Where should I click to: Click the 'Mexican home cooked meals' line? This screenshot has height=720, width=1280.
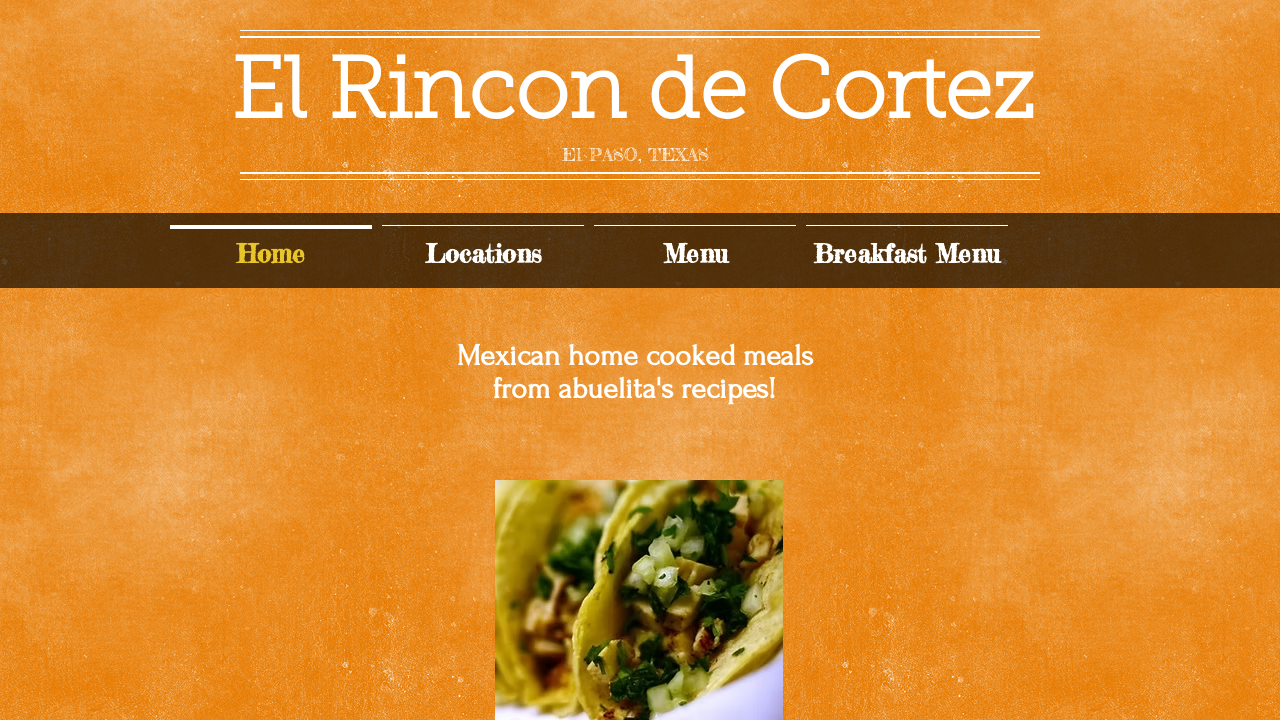click(635, 356)
